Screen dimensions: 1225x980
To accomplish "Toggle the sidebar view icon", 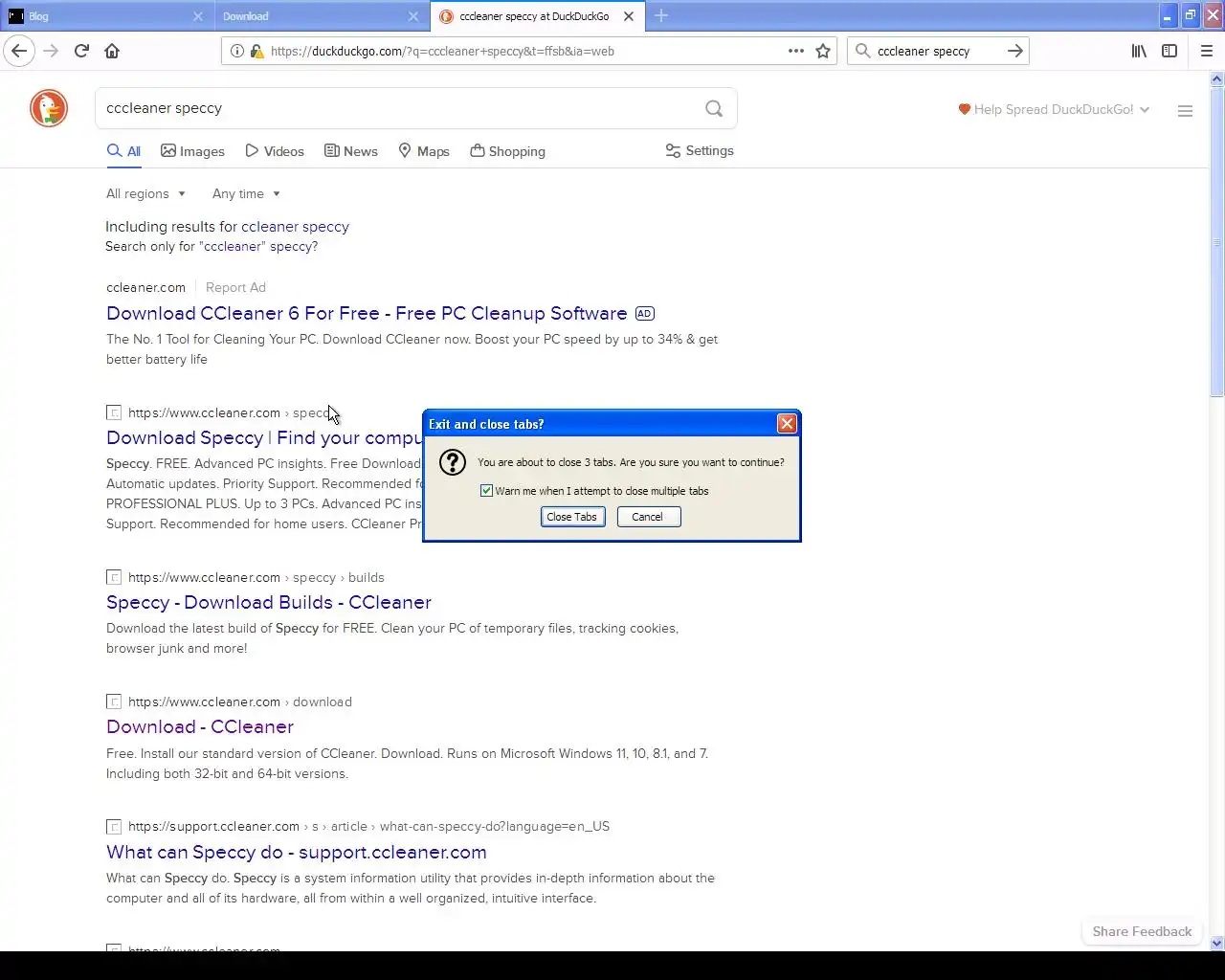I will point(1169,51).
